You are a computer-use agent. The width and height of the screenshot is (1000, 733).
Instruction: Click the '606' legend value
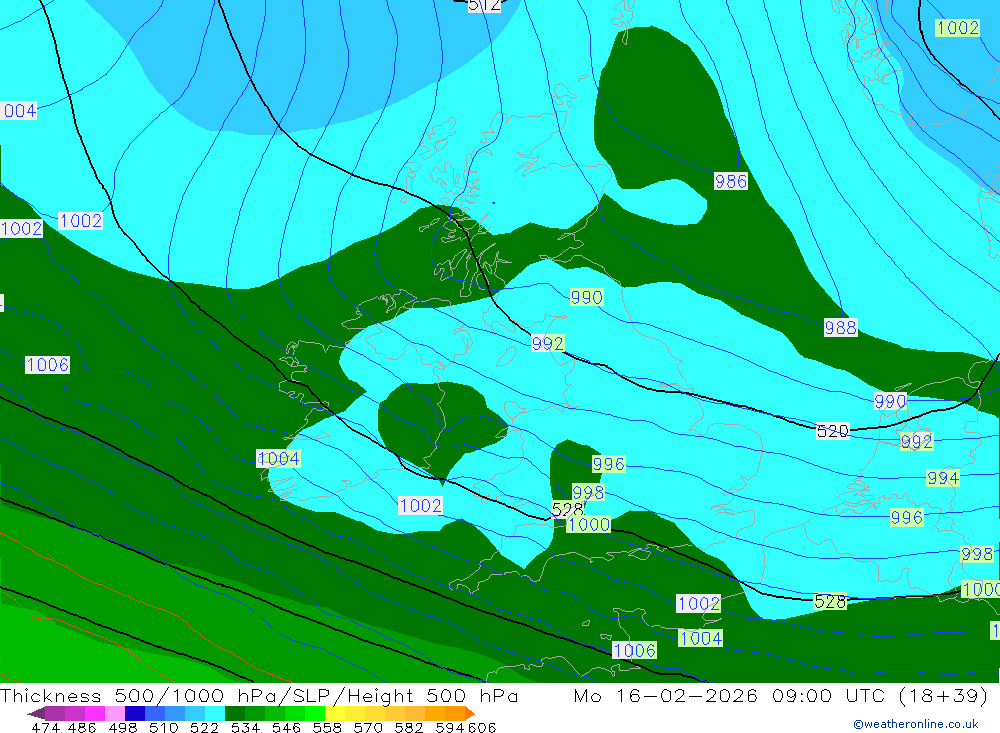[482, 728]
